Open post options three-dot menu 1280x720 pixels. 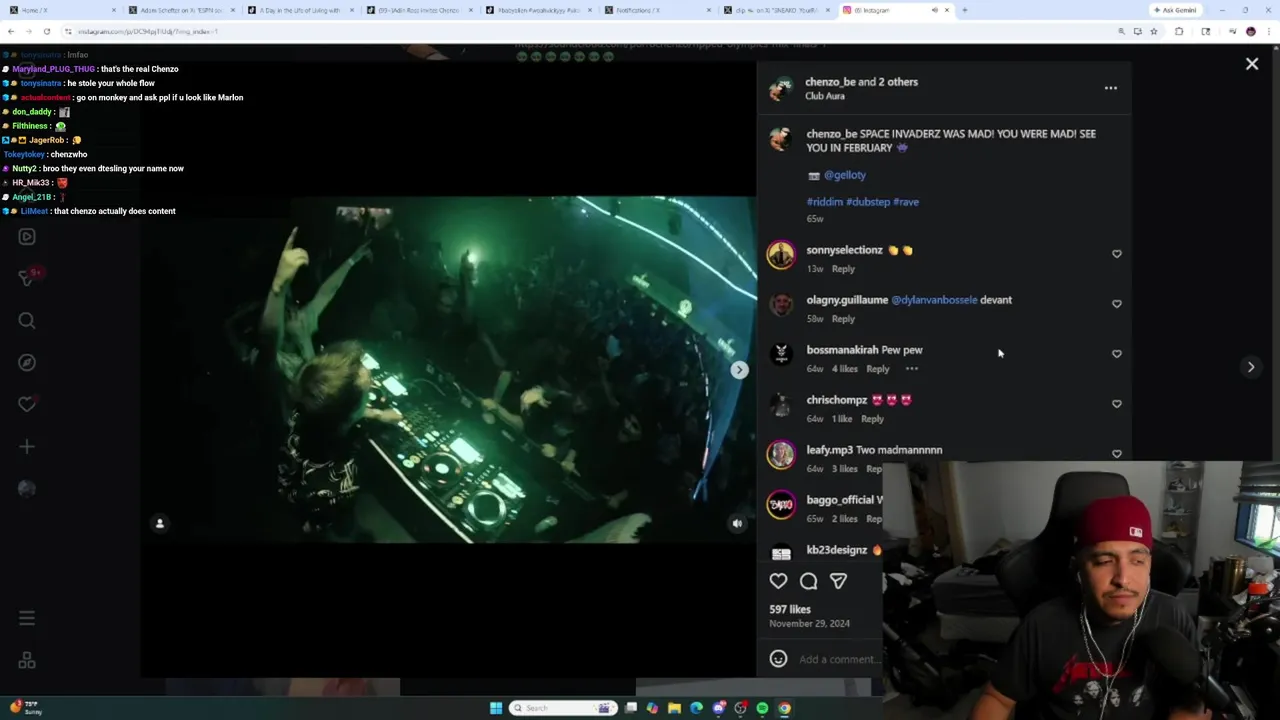point(1110,88)
